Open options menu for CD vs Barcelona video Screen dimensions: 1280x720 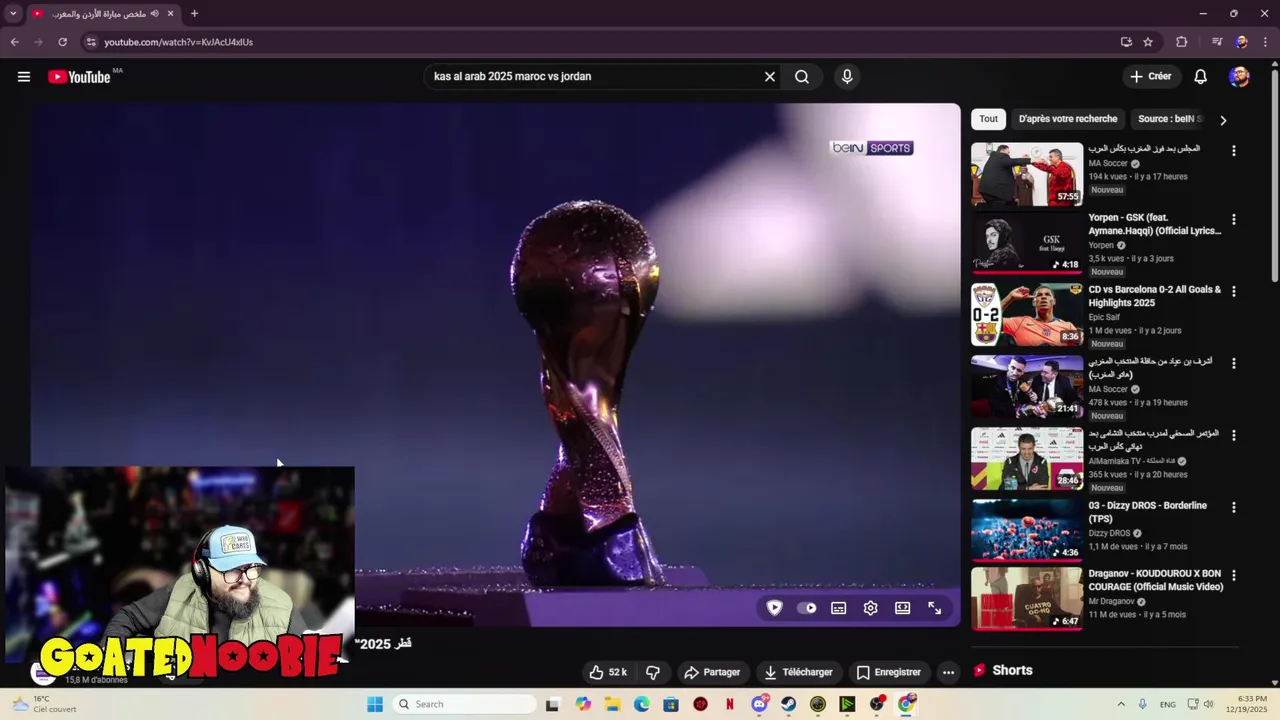1233,291
